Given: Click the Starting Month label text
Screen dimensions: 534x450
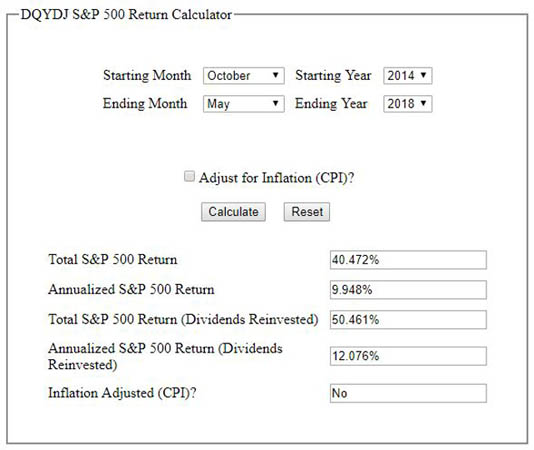Looking at the screenshot, I should [147, 76].
